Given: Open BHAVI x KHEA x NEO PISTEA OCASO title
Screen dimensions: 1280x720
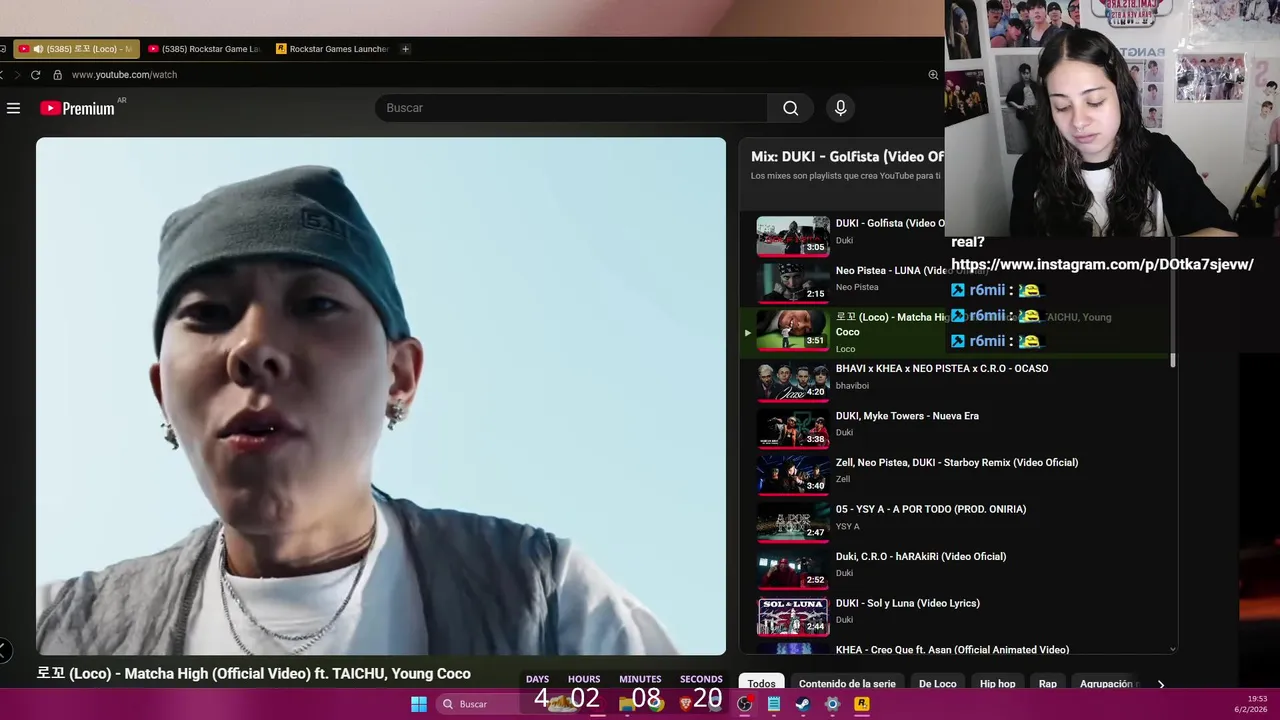Looking at the screenshot, I should click(x=942, y=369).
